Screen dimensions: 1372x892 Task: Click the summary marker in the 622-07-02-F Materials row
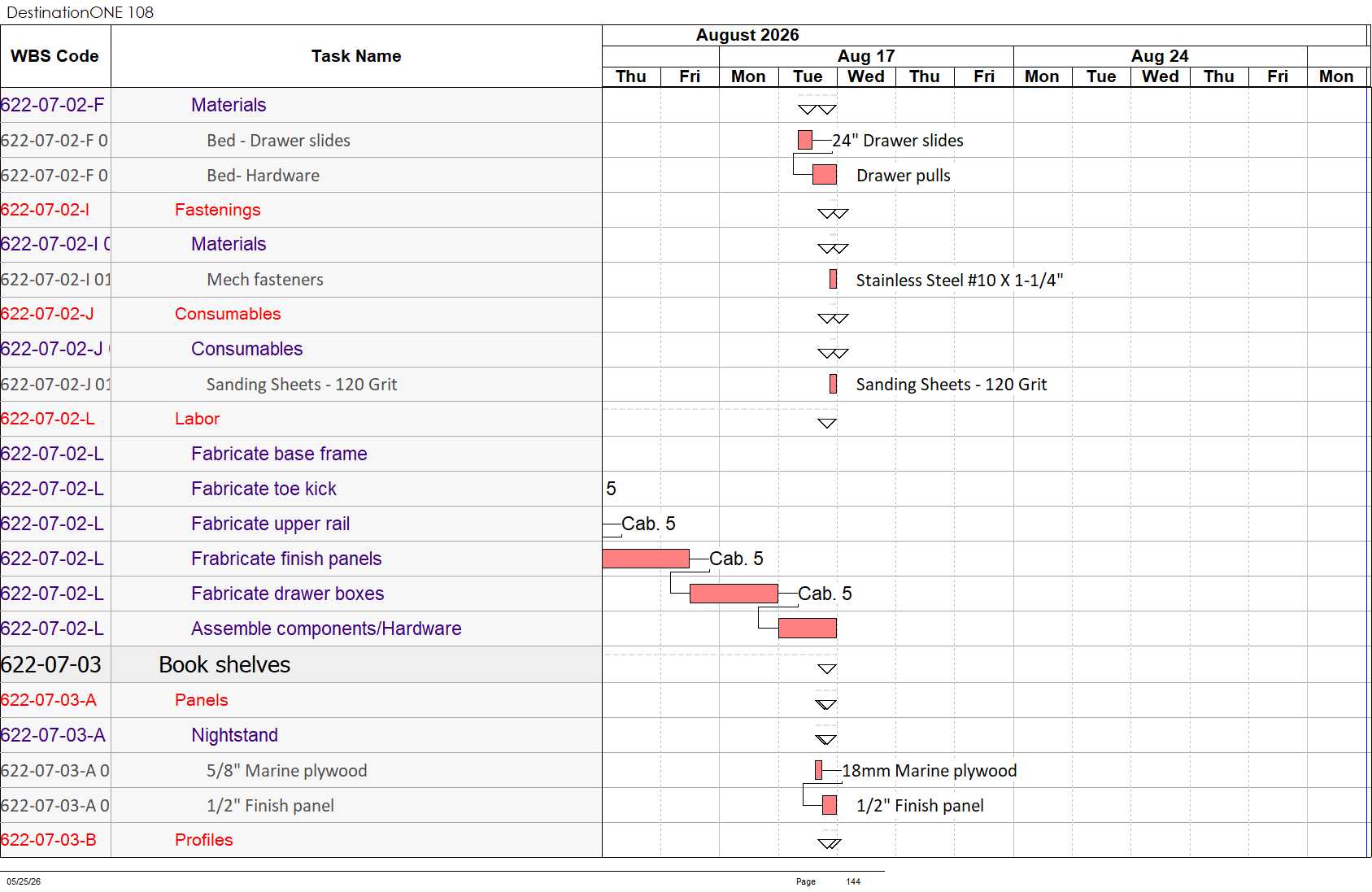pos(817,109)
